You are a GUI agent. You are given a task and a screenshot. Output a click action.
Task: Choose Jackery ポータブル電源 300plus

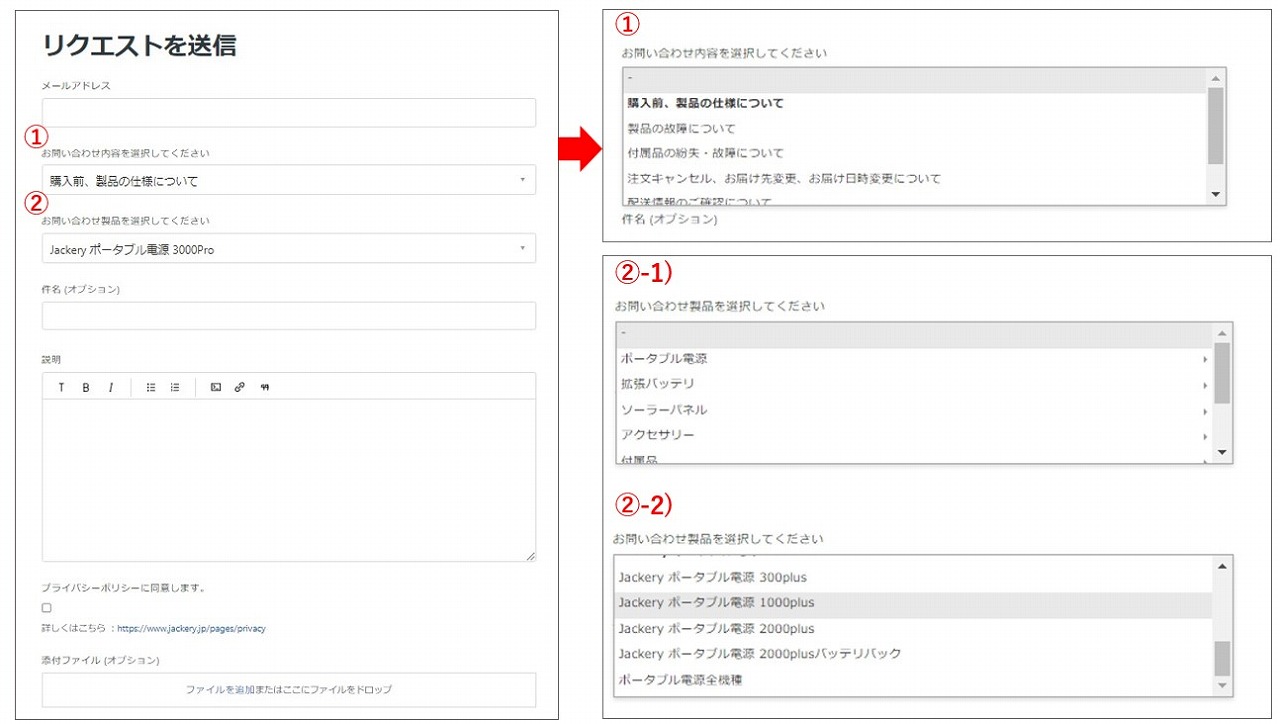click(913, 577)
